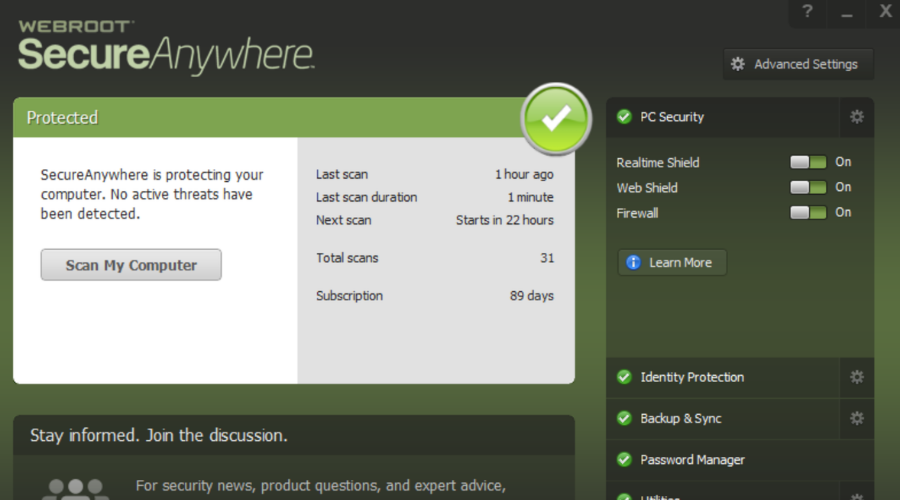The height and width of the screenshot is (500, 900).
Task: Open Advanced Settings
Action: [798, 64]
